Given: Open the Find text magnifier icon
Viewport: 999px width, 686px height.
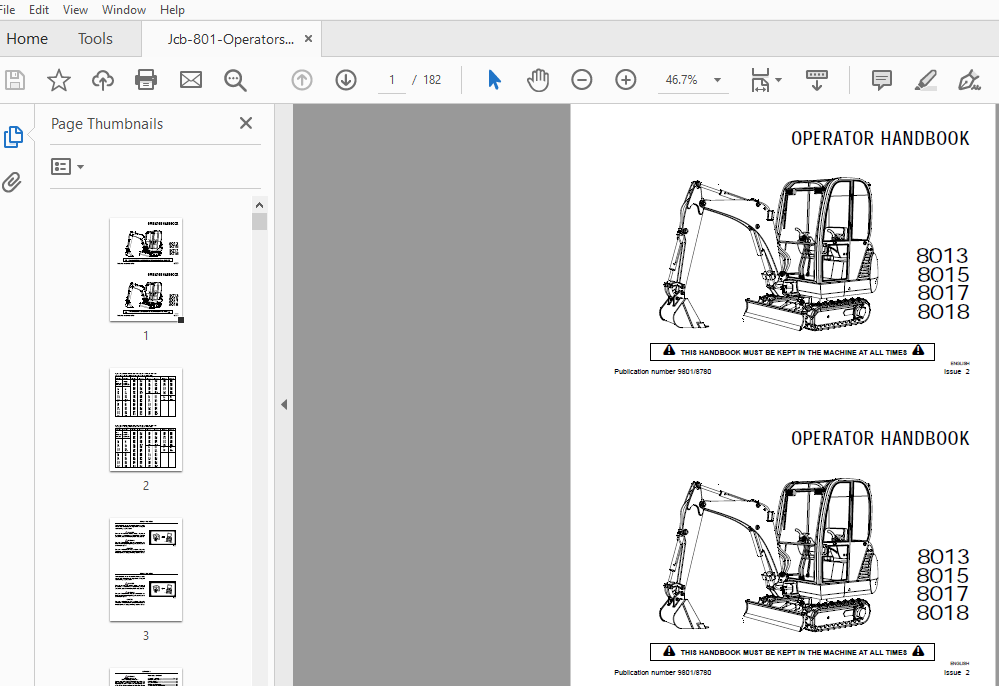Looking at the screenshot, I should pos(235,80).
